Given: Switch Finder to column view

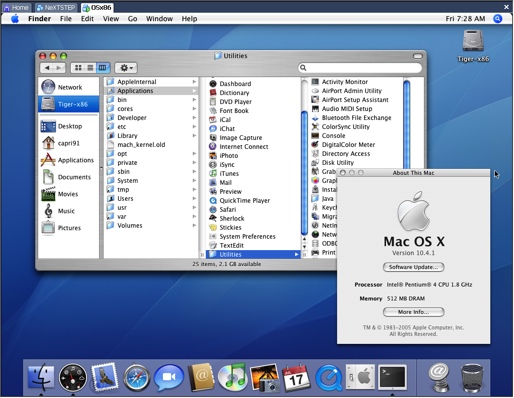Looking at the screenshot, I should pyautogui.click(x=103, y=68).
